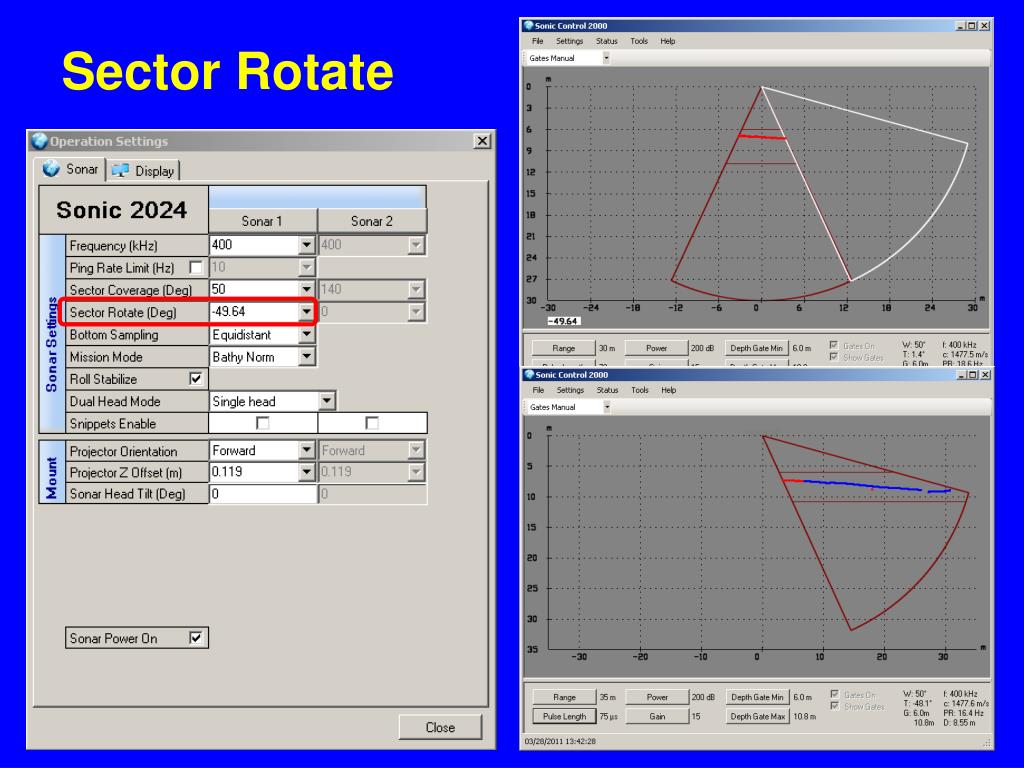Screen dimensions: 1024x768
Task: Click the Sonar Head Tilt input field
Action: (x=263, y=494)
